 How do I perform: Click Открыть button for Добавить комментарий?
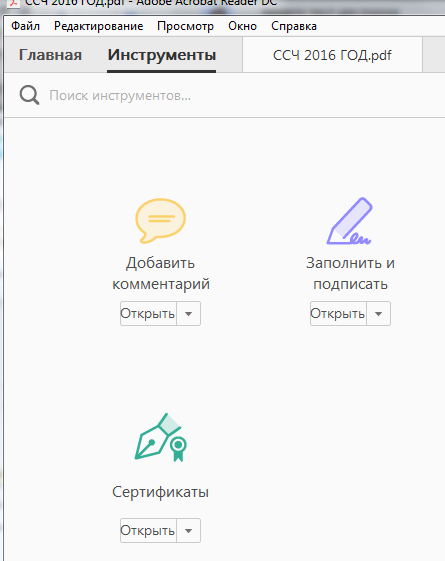(148, 314)
